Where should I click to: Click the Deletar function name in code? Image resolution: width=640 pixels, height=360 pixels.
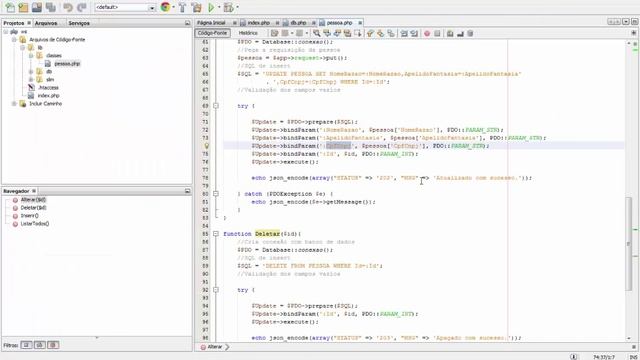[267, 234]
